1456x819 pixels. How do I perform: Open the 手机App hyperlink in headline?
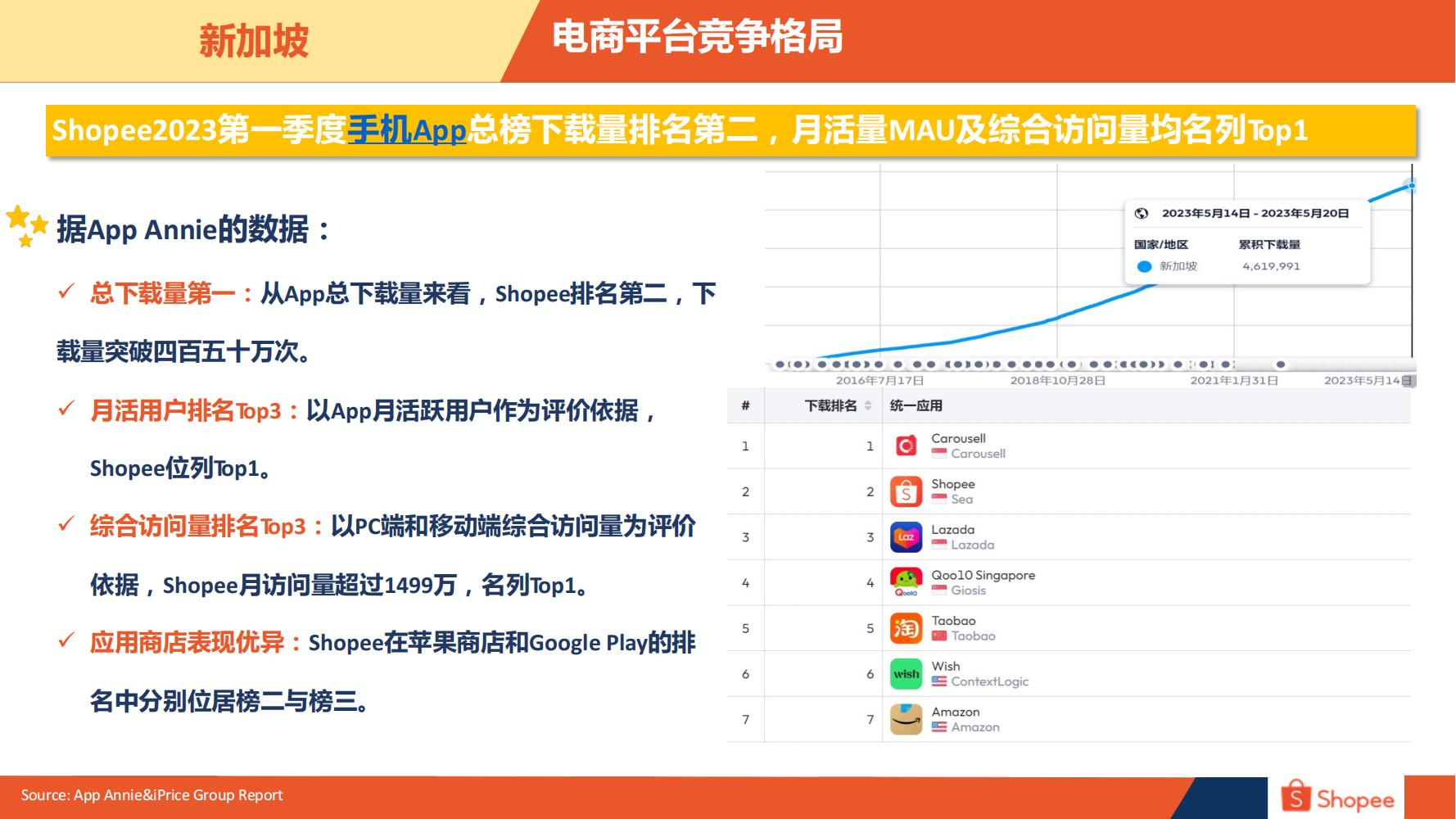[x=406, y=130]
